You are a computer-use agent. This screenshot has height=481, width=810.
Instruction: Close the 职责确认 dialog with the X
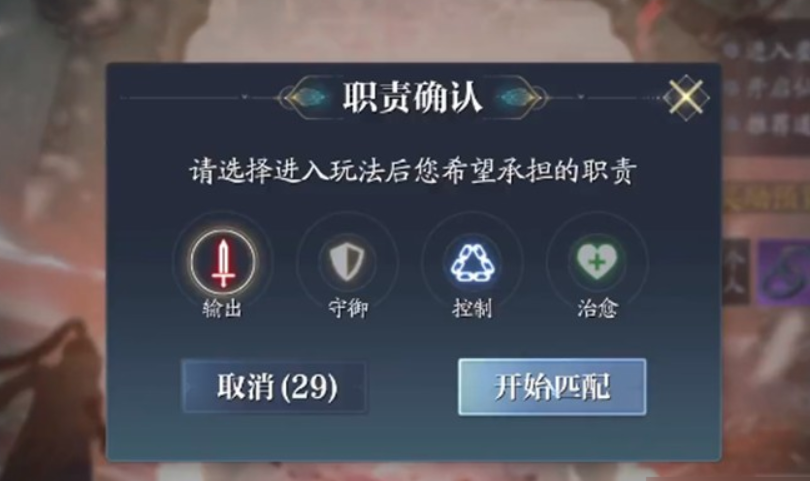click(x=686, y=97)
